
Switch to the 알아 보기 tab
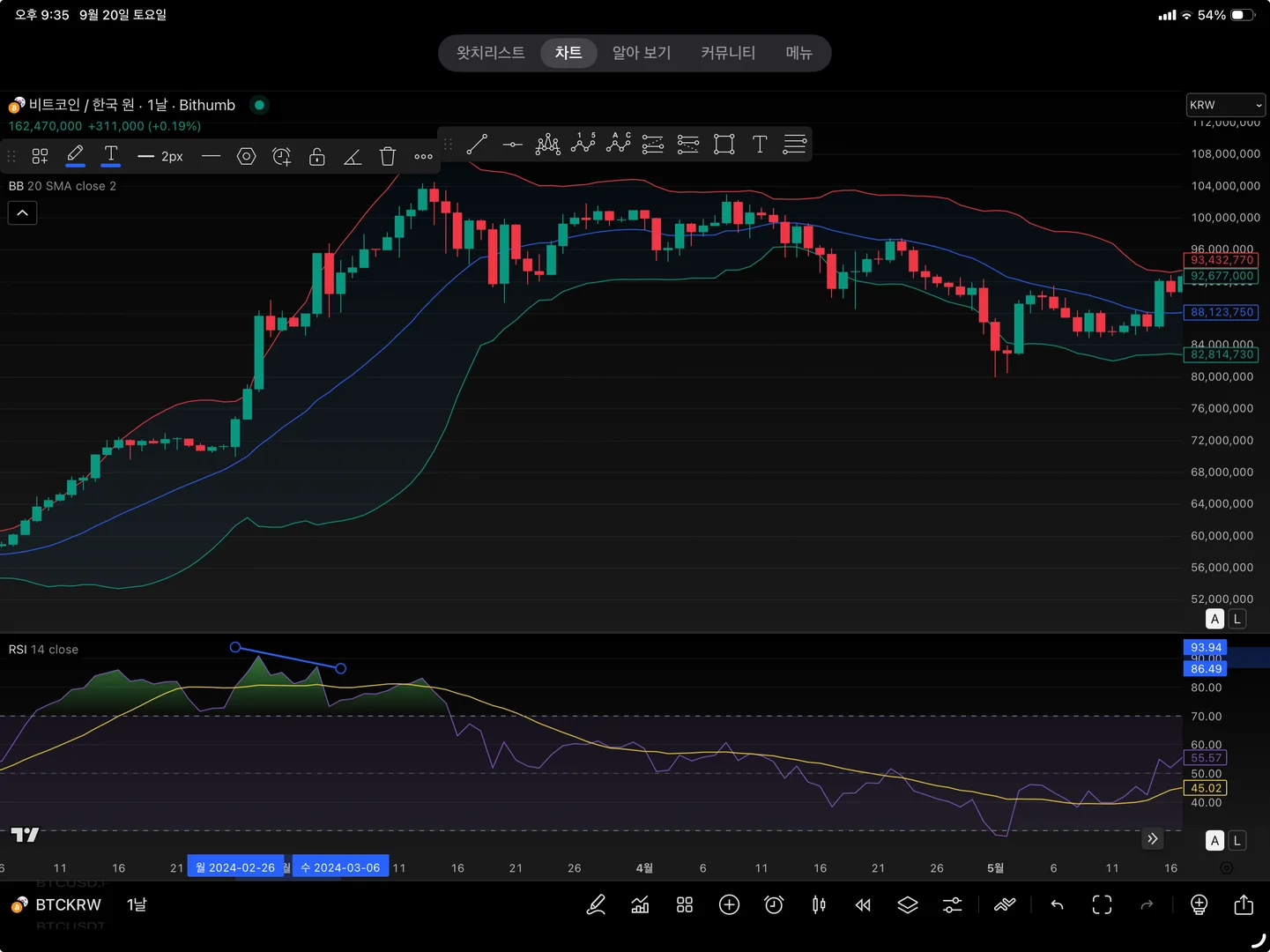coord(642,53)
